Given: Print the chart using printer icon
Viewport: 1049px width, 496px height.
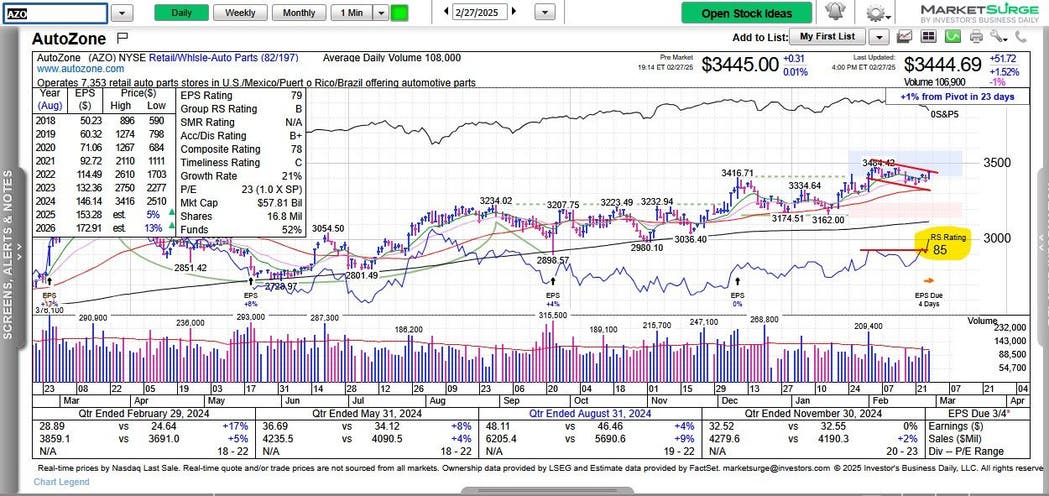Looking at the screenshot, I should (976, 36).
